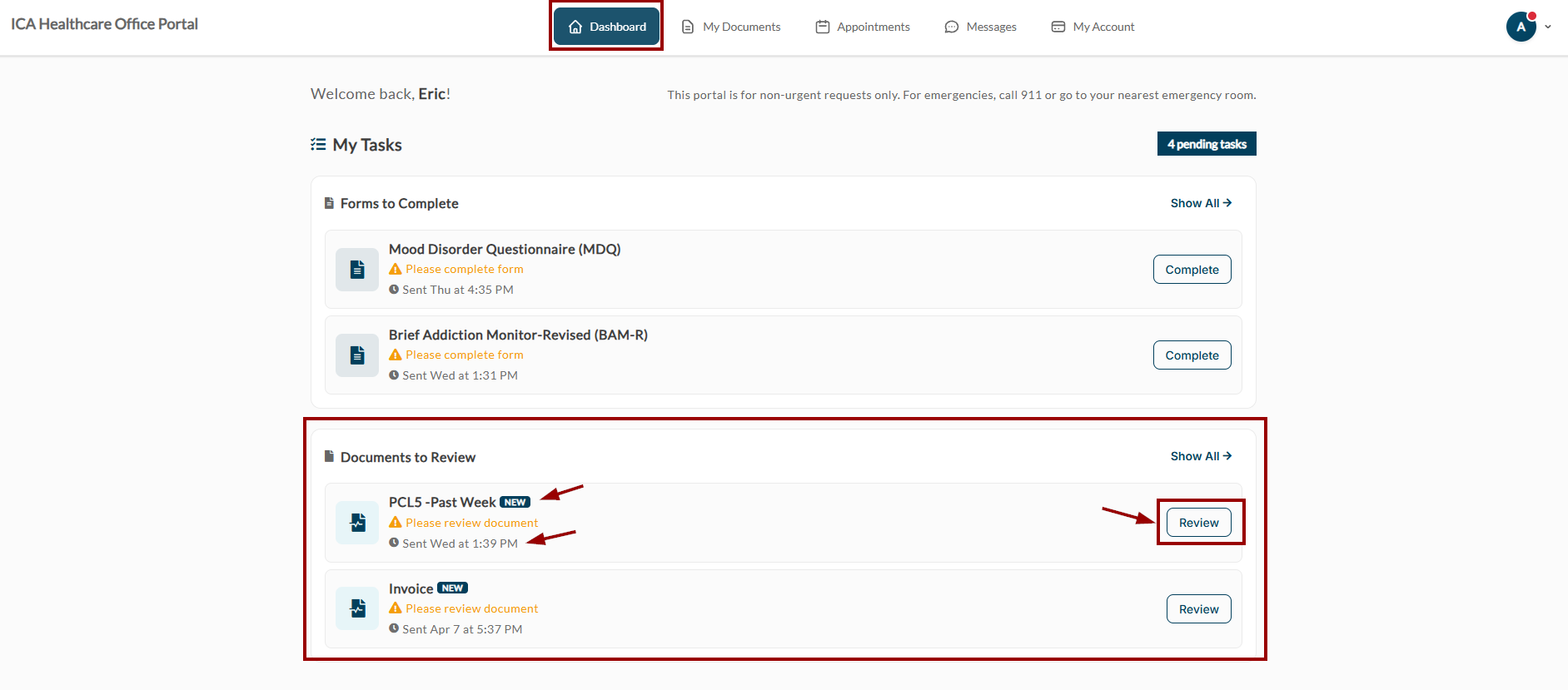
Task: Click the Documents to Review heading
Action: point(408,457)
